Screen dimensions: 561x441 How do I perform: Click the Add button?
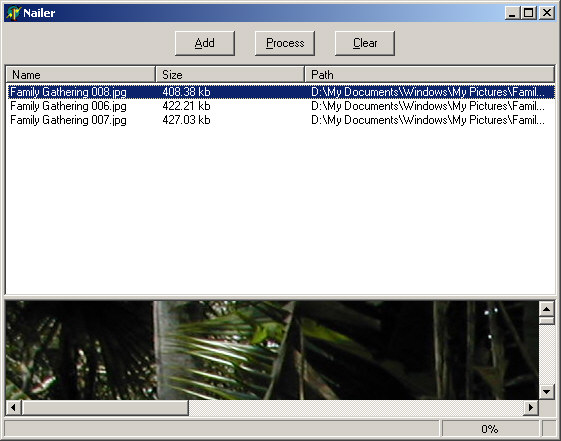click(205, 43)
